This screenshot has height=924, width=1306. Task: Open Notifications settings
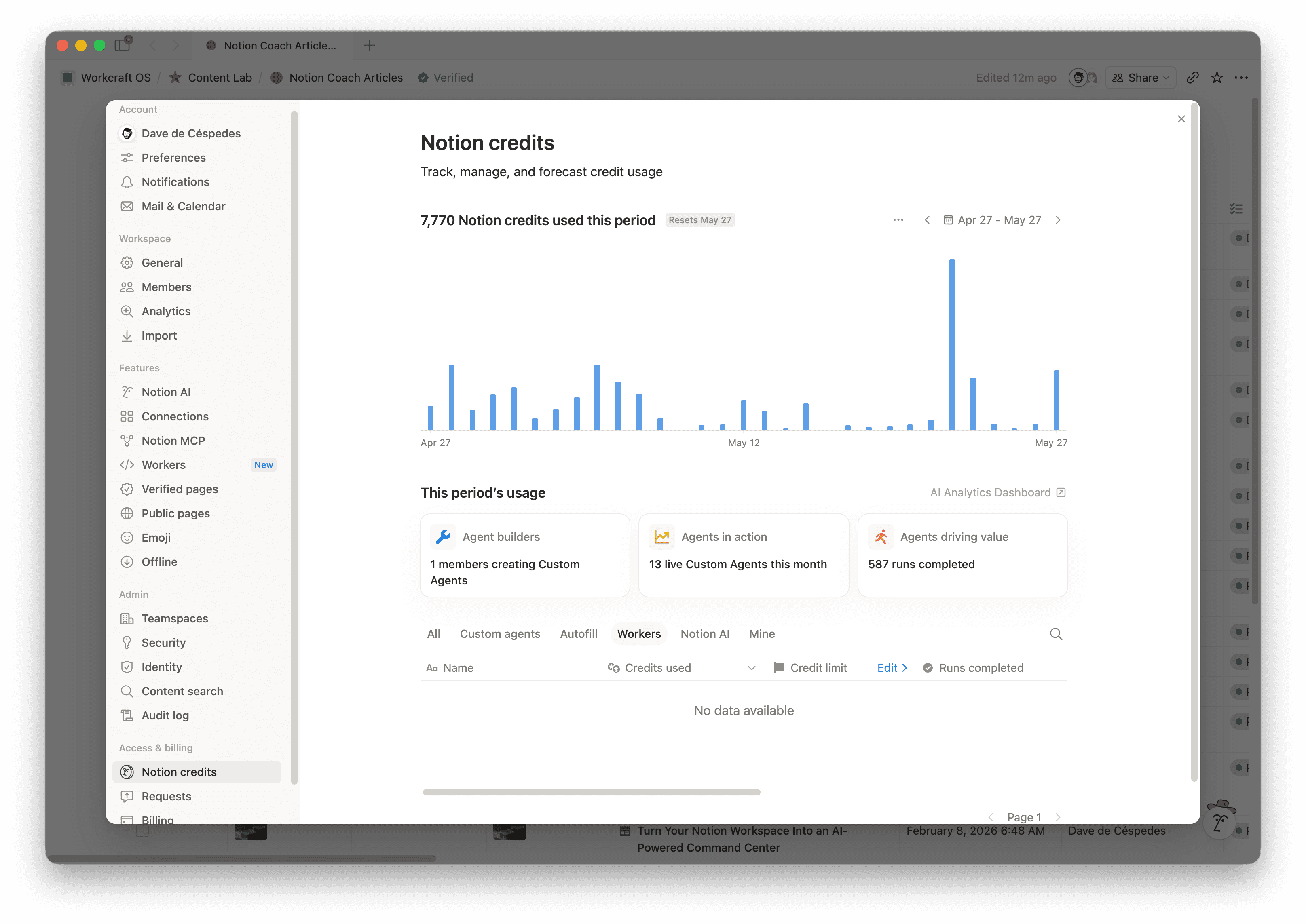point(197,182)
